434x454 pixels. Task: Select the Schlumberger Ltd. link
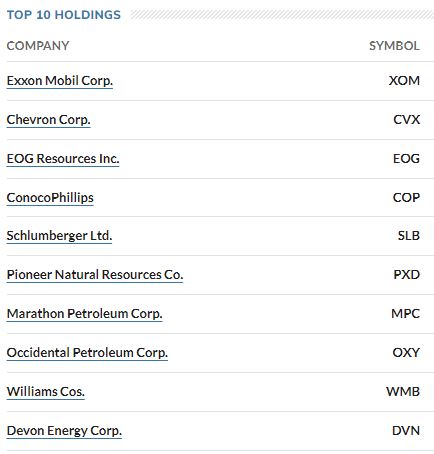(x=59, y=236)
